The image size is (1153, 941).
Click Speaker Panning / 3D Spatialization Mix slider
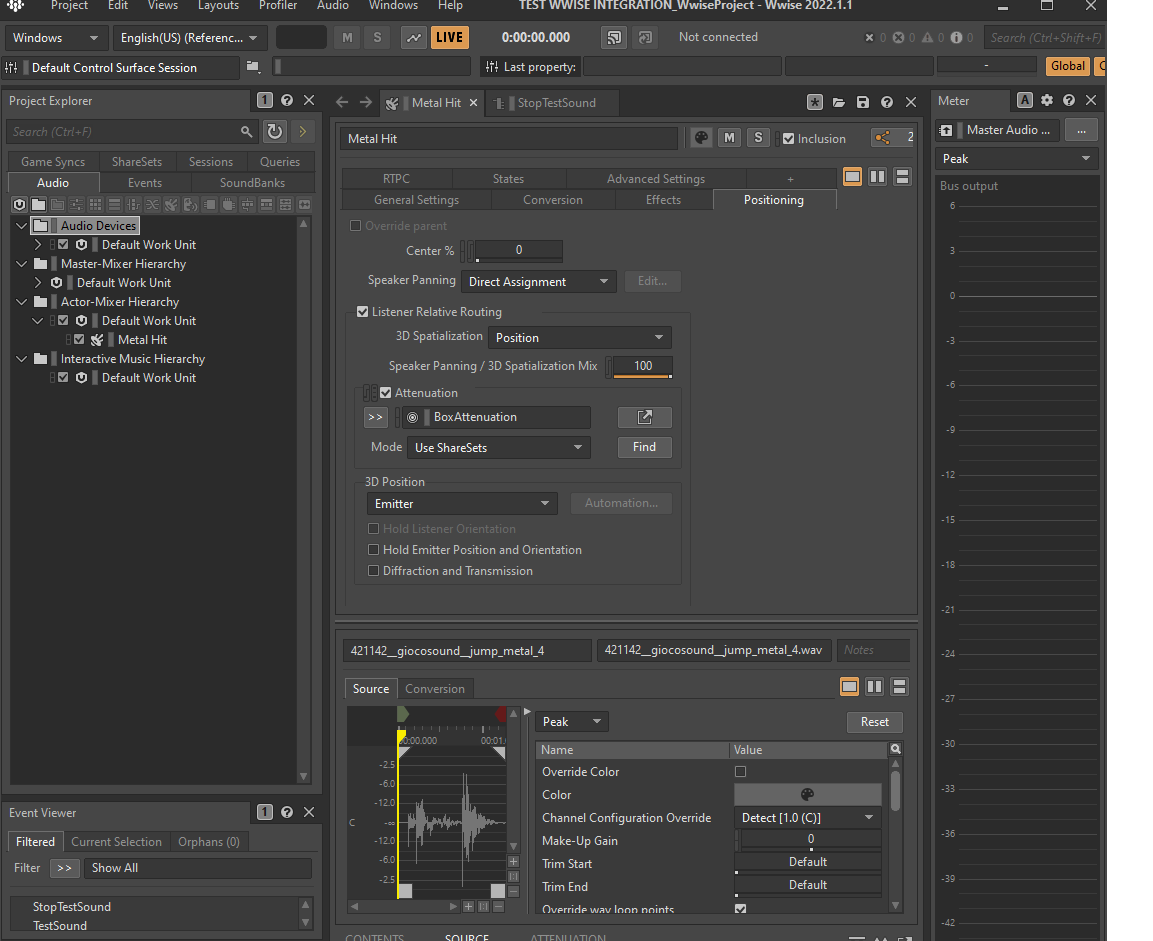(x=643, y=366)
